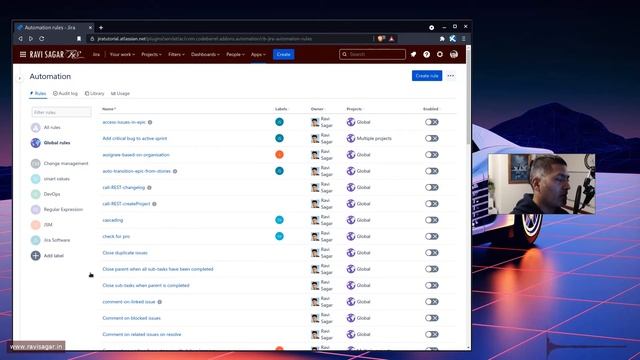Open the People dropdown menu

click(236, 54)
